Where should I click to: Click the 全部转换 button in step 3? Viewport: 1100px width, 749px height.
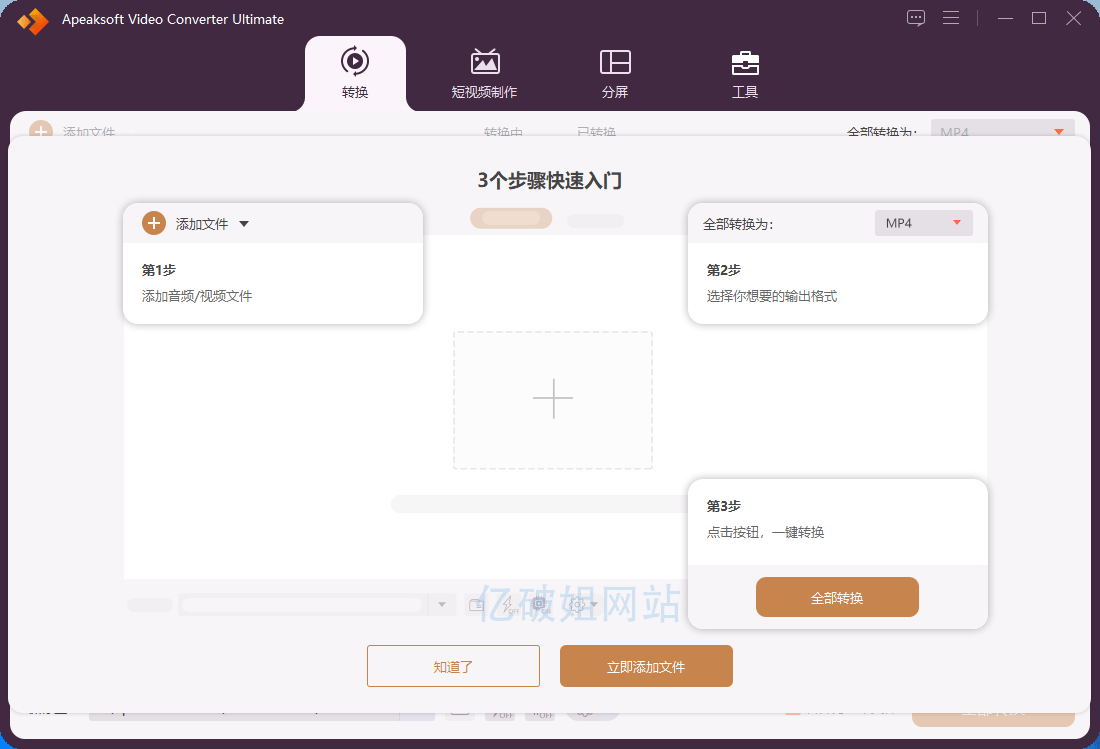pyautogui.click(x=837, y=598)
